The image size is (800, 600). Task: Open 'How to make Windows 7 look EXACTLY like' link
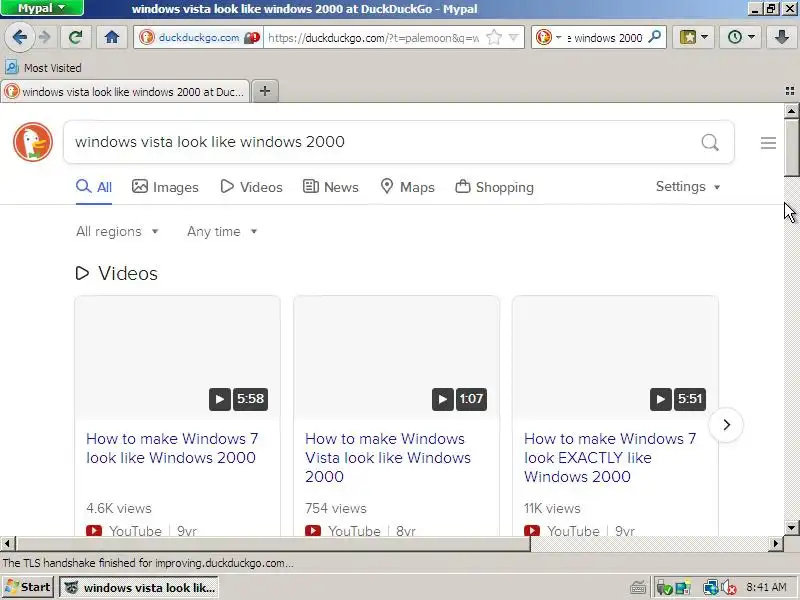point(610,458)
